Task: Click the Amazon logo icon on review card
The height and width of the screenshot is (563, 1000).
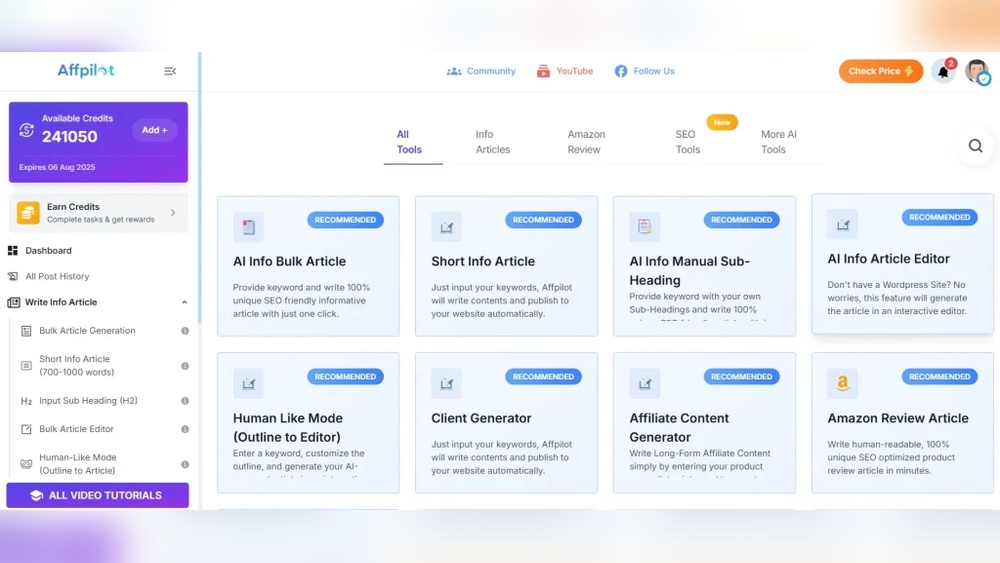Action: 842,383
